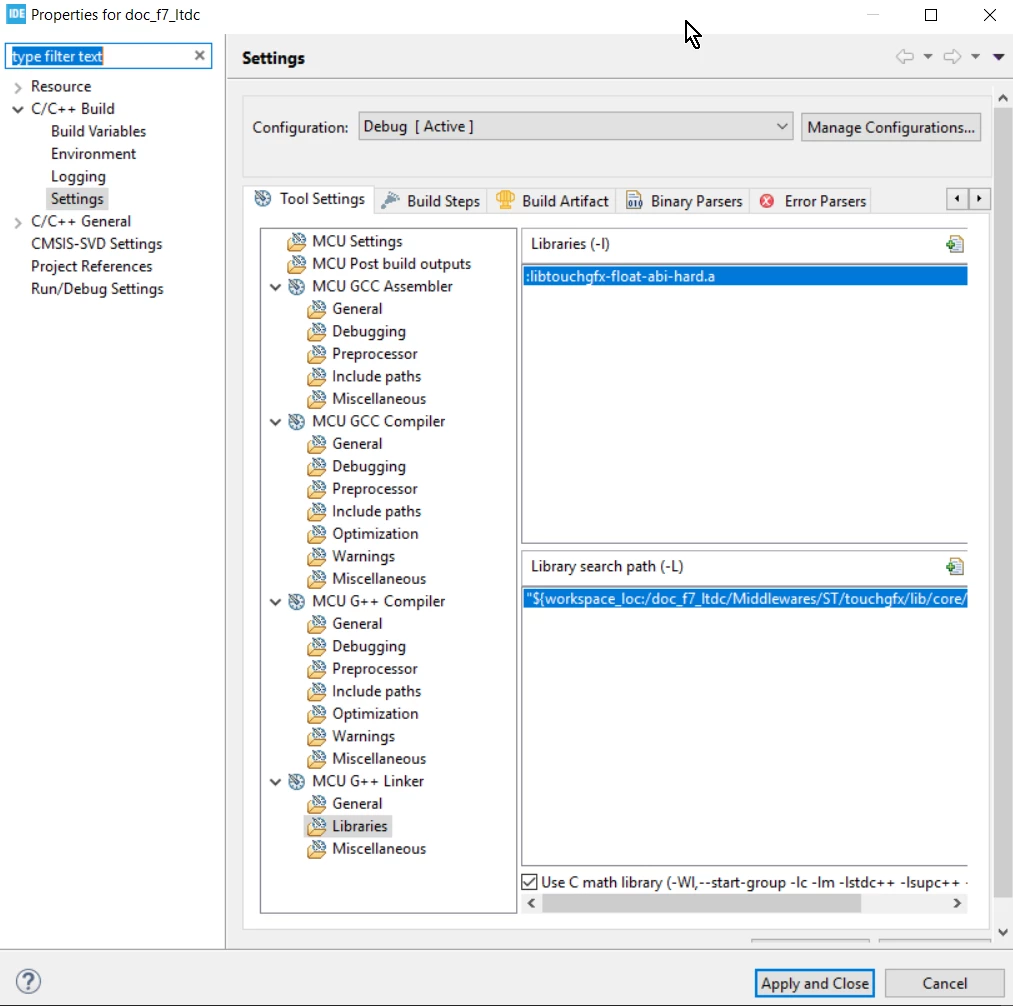Click the forward navigation arrow in Settings header

[952, 57]
